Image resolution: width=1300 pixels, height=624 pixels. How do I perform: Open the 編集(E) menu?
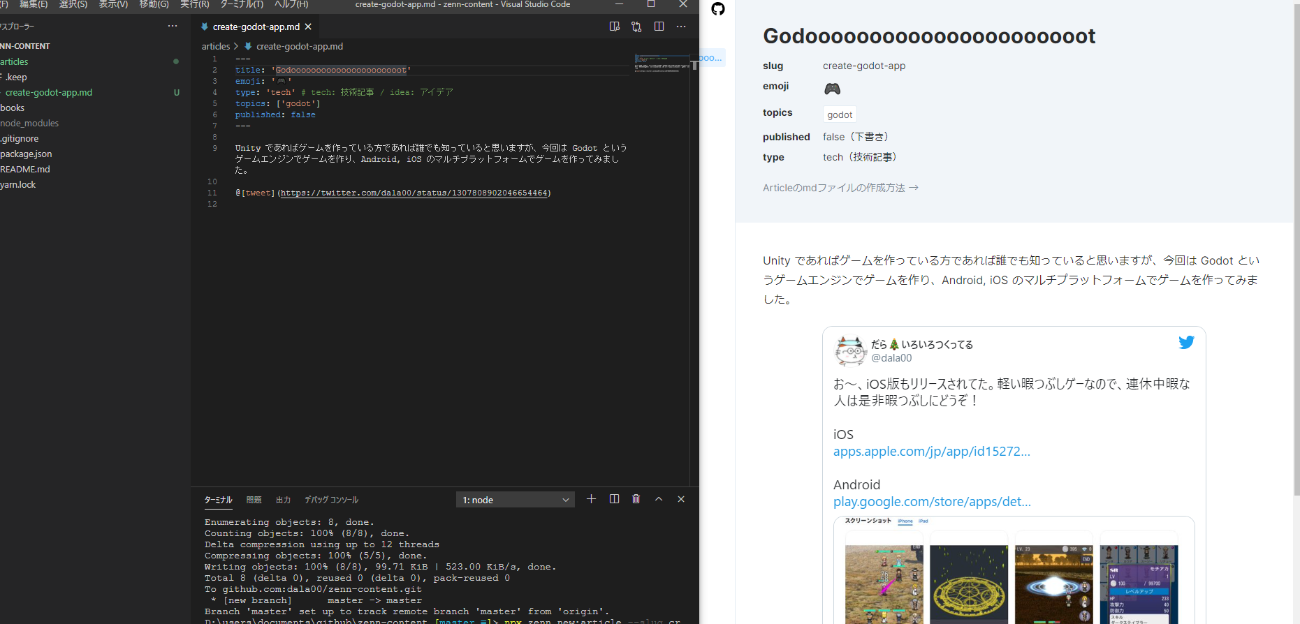[x=33, y=5]
